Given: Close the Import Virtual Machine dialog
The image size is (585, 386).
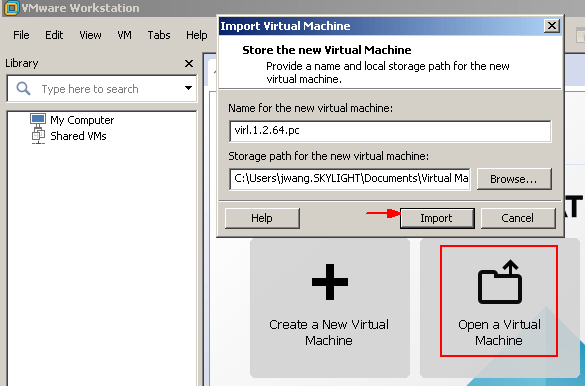Looking at the screenshot, I should [x=551, y=26].
